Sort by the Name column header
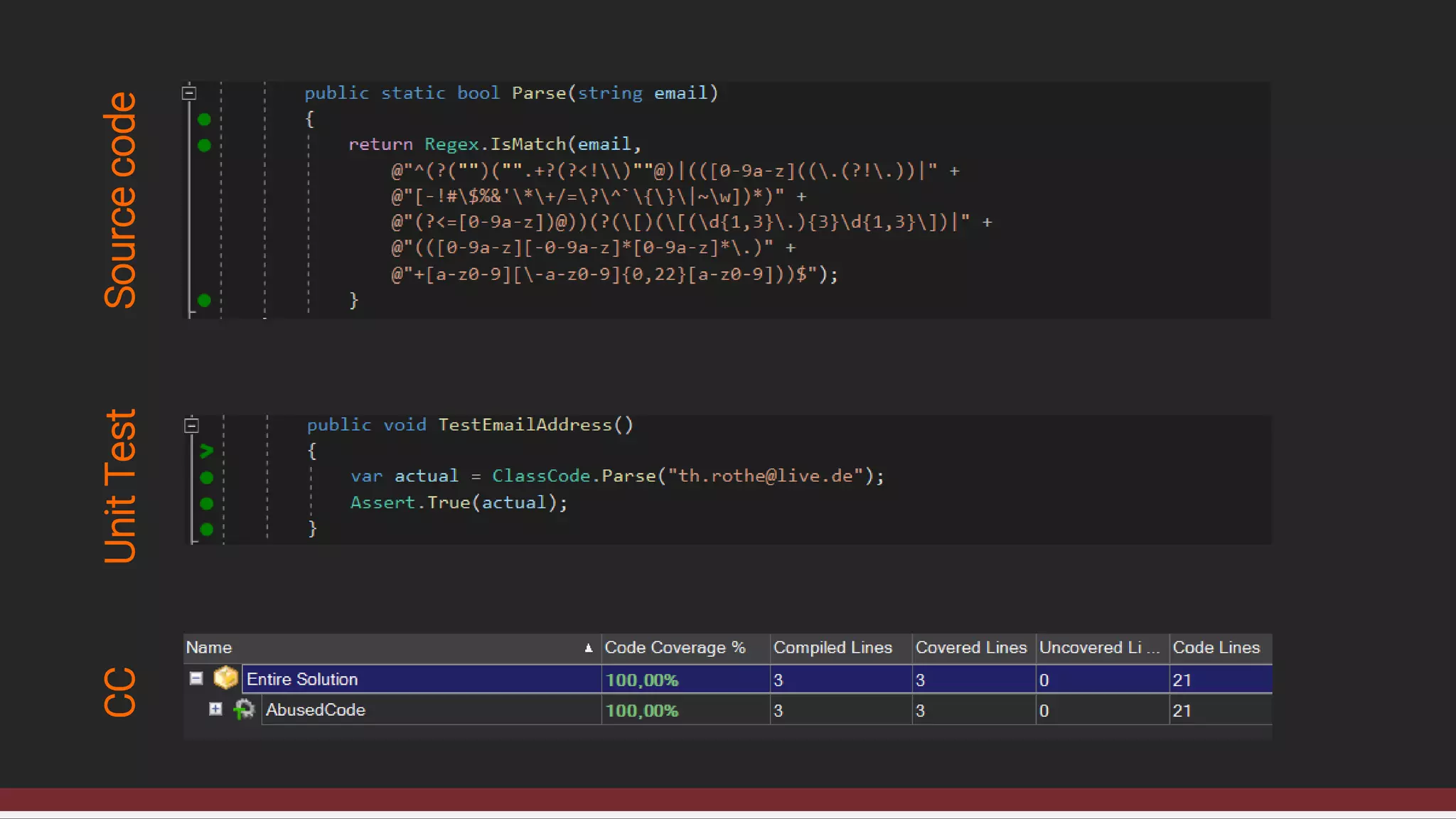The height and width of the screenshot is (819, 1456). point(392,648)
